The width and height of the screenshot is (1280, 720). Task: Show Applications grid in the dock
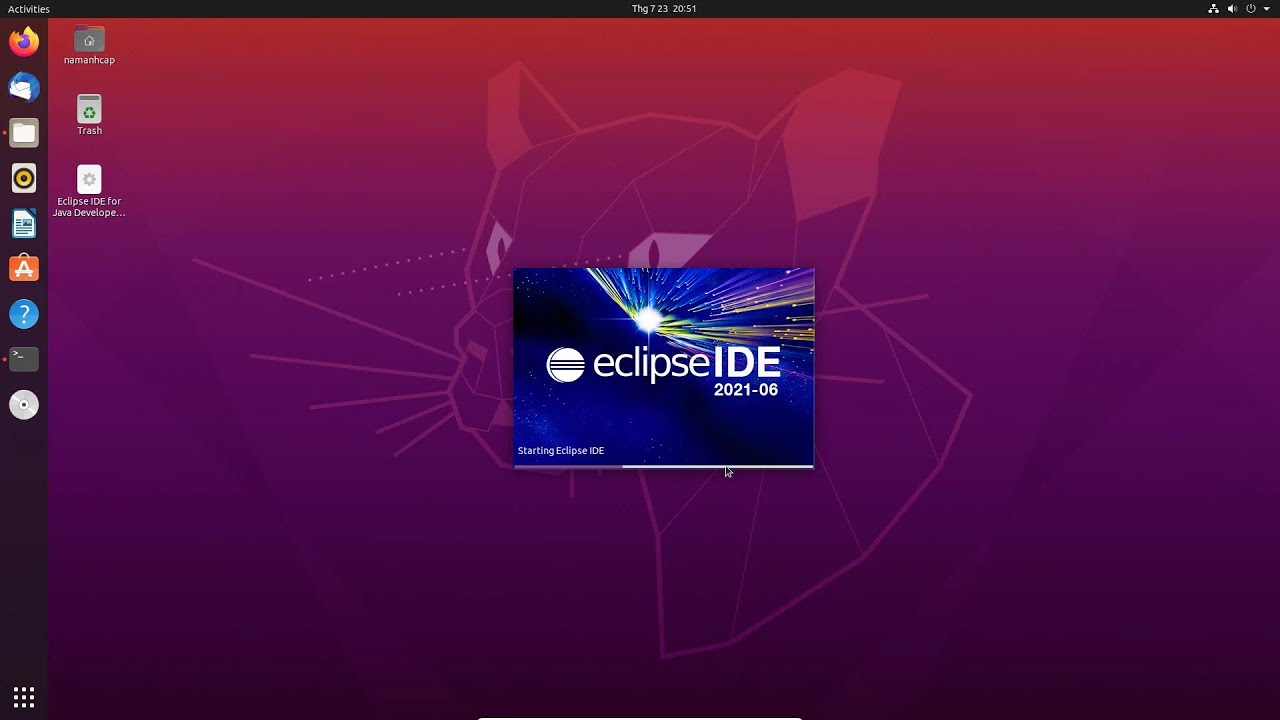(x=24, y=697)
